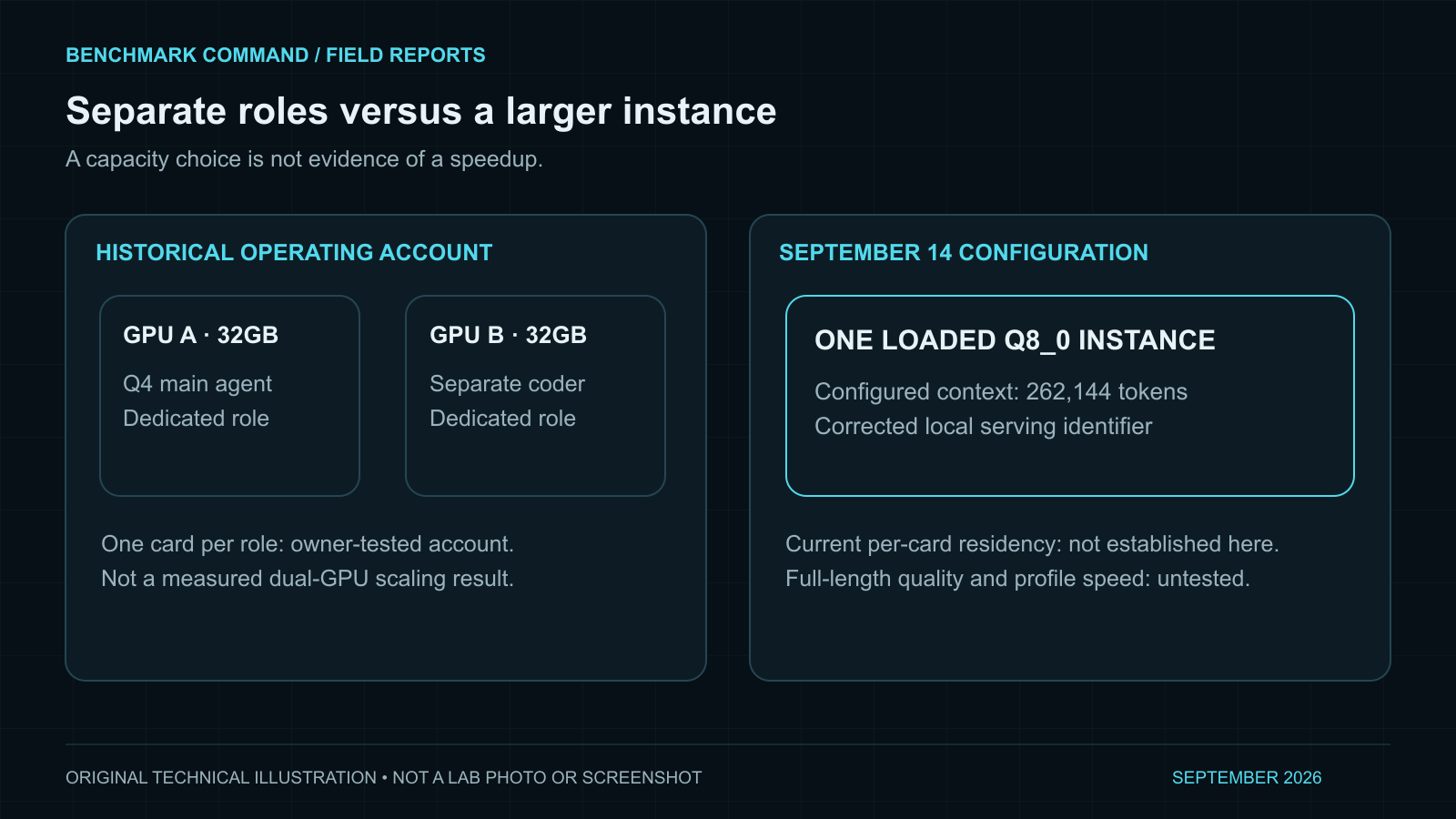Open the One Loaded Q8_0 Instance card
Image resolution: width=1456 pixels, height=819 pixels.
pos(1070,396)
